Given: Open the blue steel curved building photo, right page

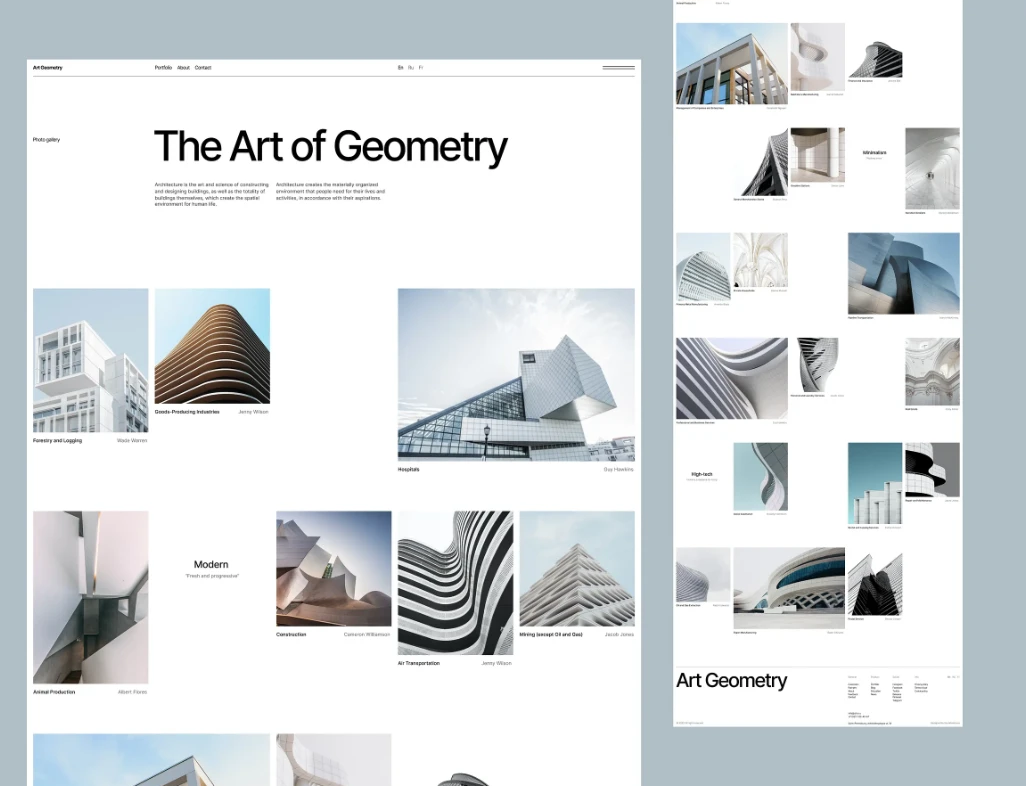Looking at the screenshot, I should tap(904, 274).
